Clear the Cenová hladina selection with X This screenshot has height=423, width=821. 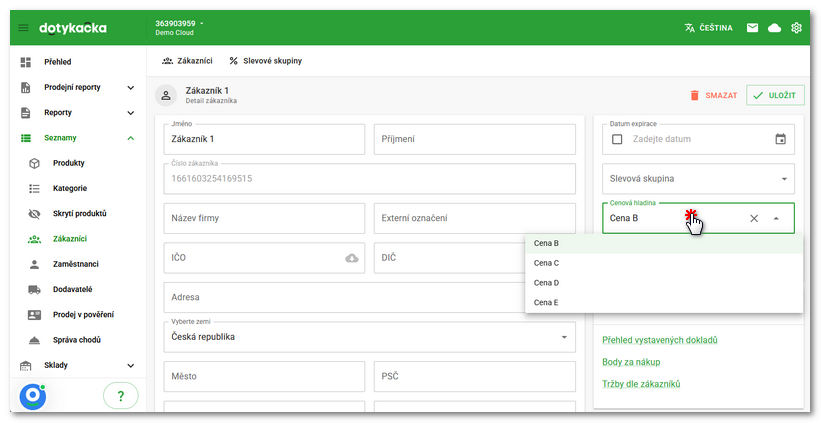tap(754, 218)
